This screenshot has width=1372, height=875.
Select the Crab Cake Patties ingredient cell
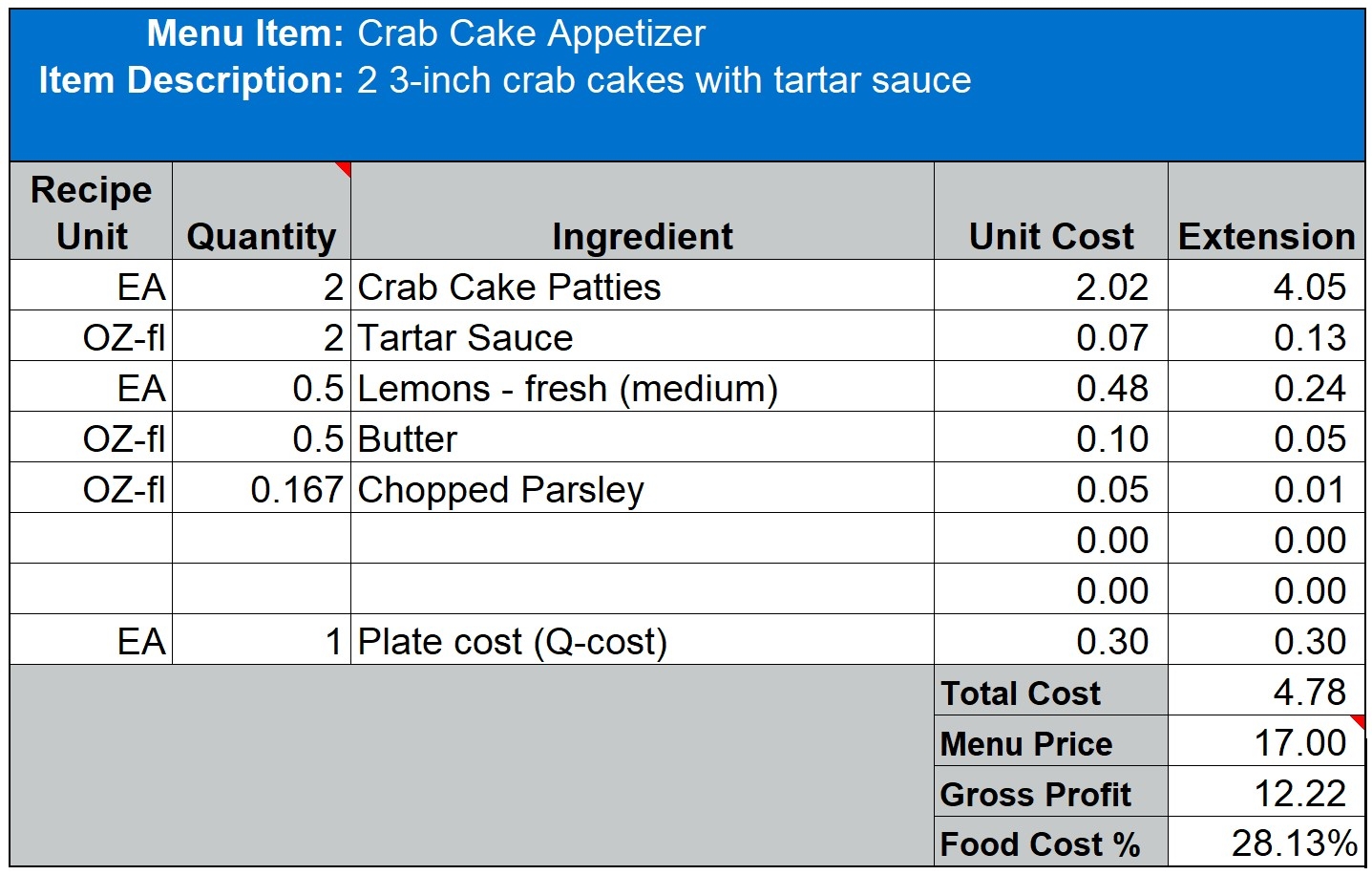click(x=509, y=288)
